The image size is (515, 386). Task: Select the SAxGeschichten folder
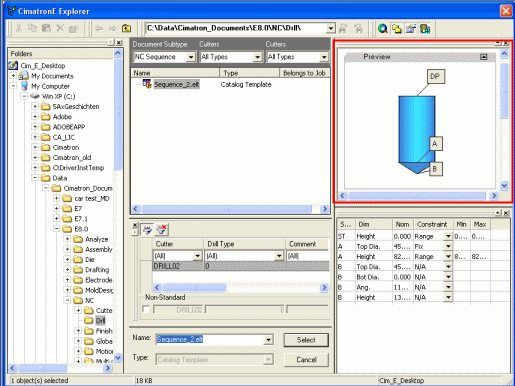[x=76, y=107]
